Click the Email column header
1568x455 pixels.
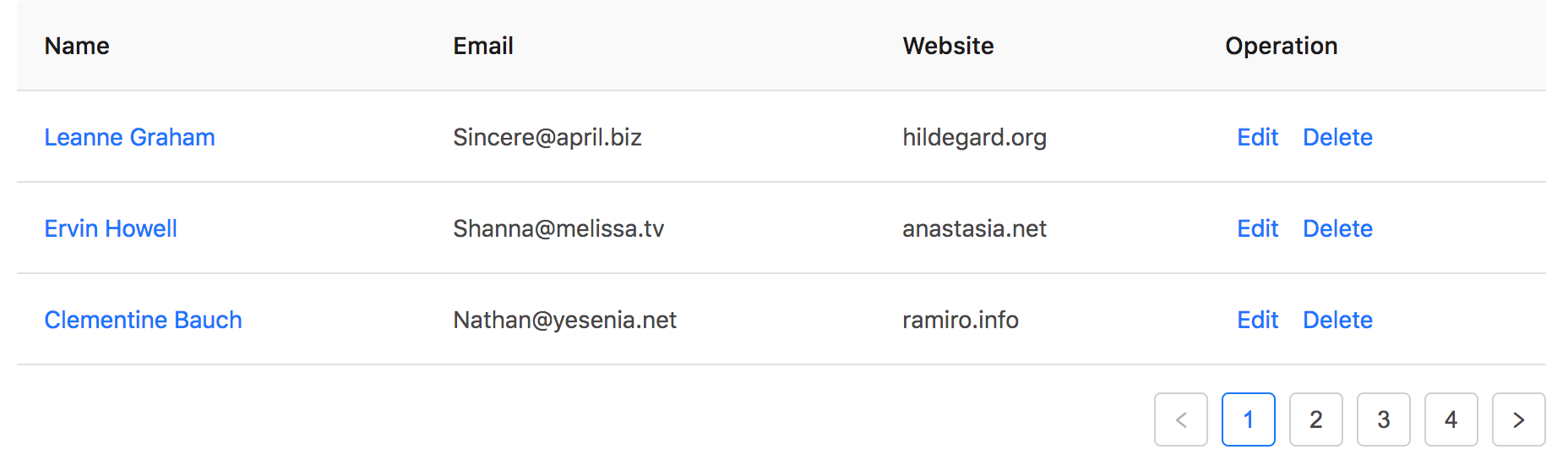point(483,46)
